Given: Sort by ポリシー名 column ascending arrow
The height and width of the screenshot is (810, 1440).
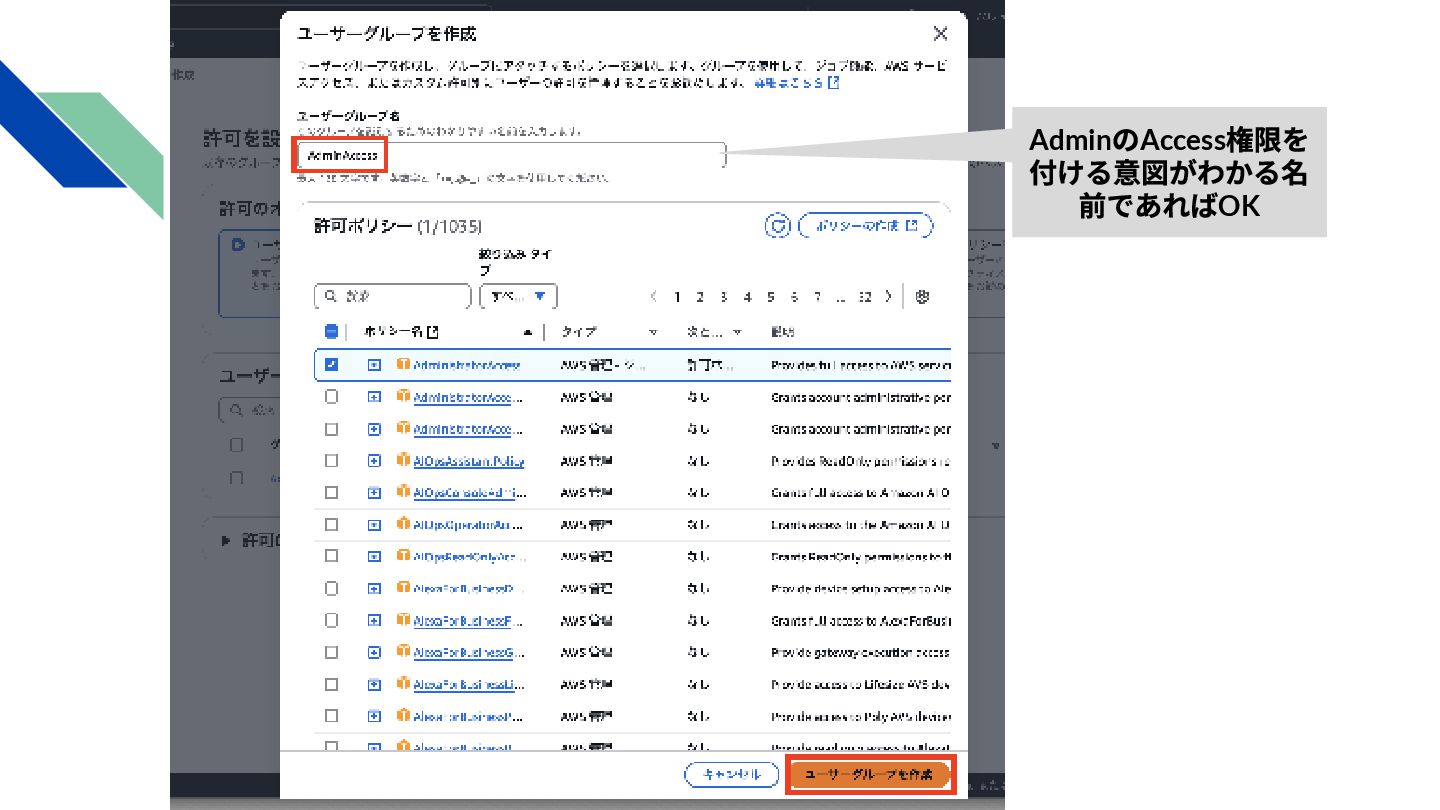Looking at the screenshot, I should [527, 332].
